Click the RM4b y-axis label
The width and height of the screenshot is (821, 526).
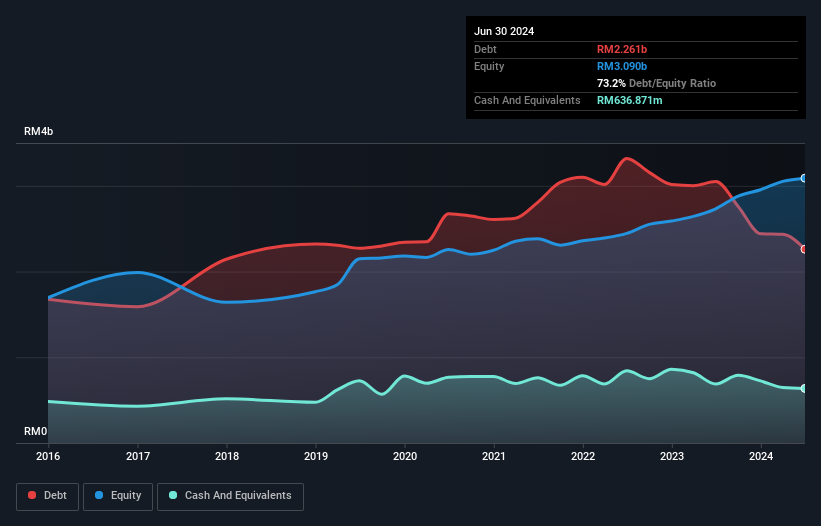tap(39, 132)
